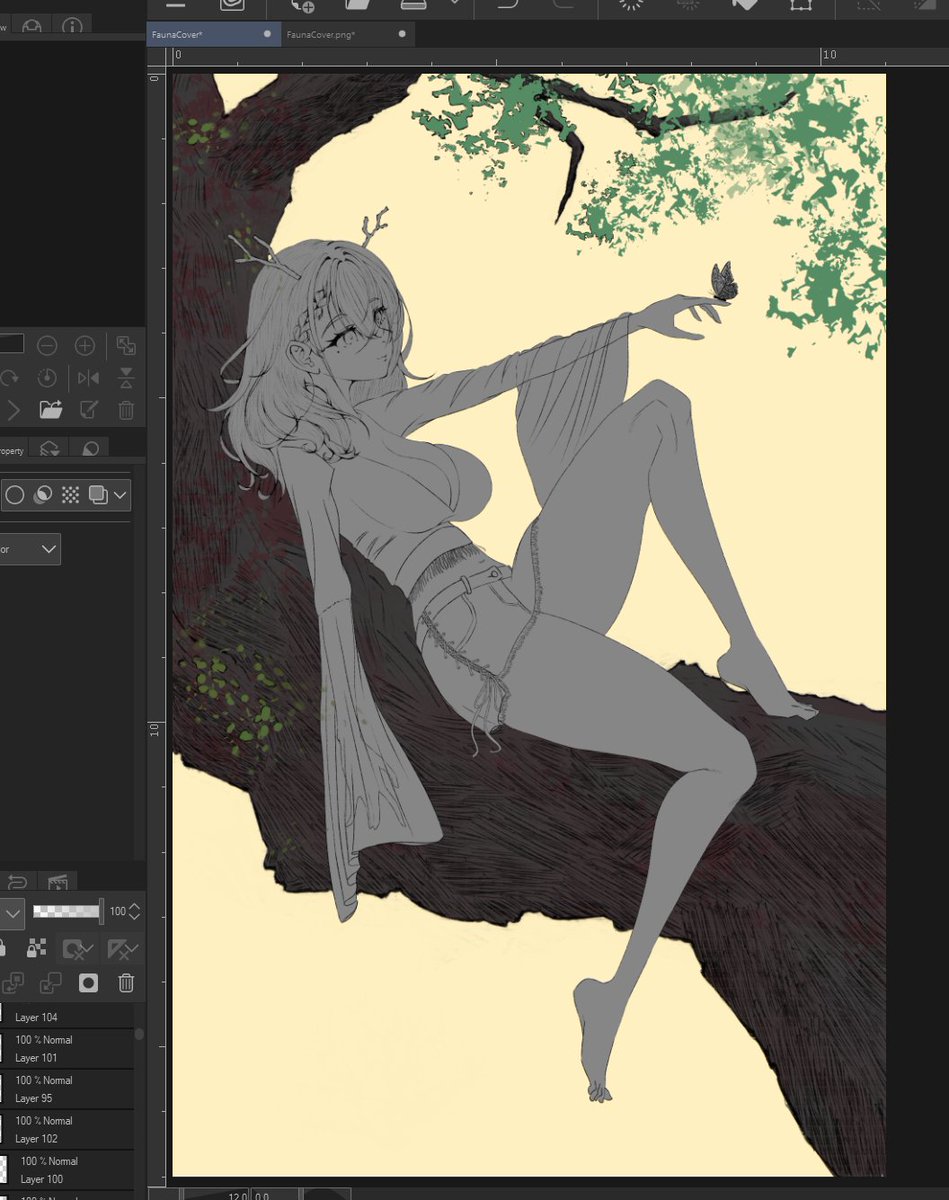
Task: Toggle the Border effect circle icon
Action: click(x=15, y=494)
